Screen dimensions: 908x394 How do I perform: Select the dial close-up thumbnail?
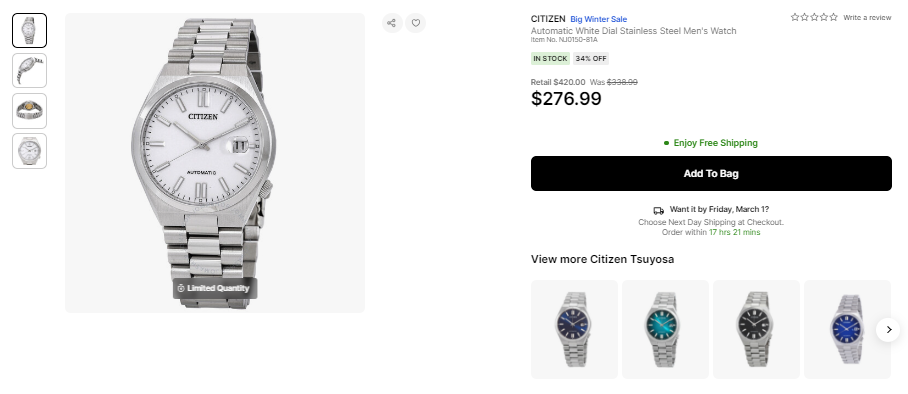(x=30, y=151)
